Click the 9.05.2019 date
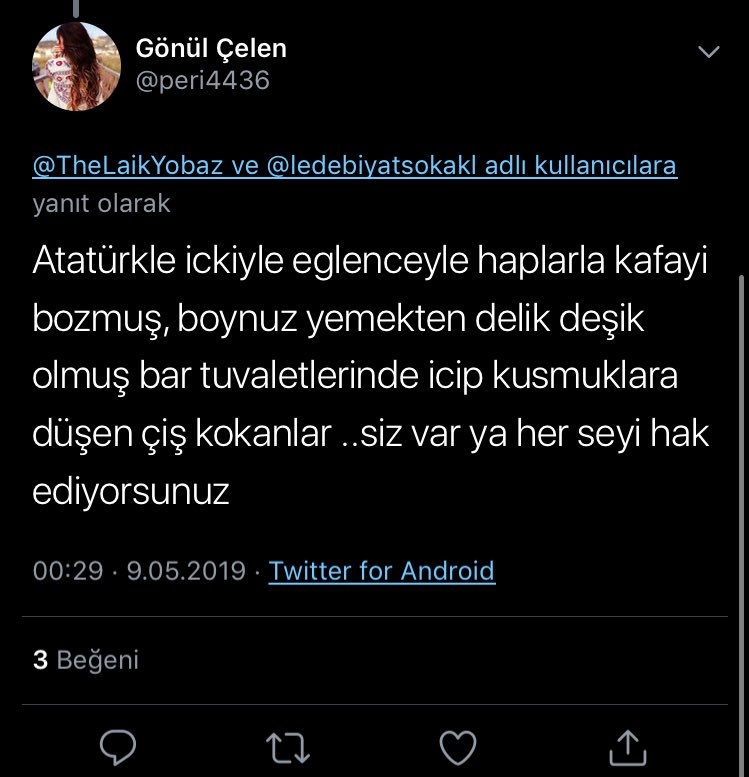749x777 pixels. (186, 571)
